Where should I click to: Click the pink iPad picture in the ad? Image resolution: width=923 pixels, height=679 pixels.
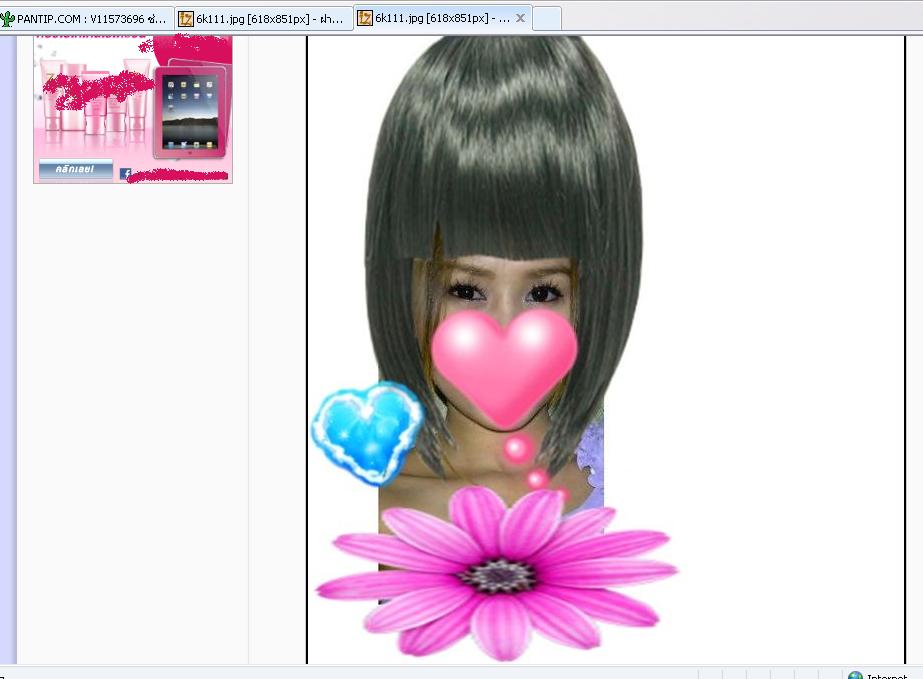pyautogui.click(x=190, y=112)
